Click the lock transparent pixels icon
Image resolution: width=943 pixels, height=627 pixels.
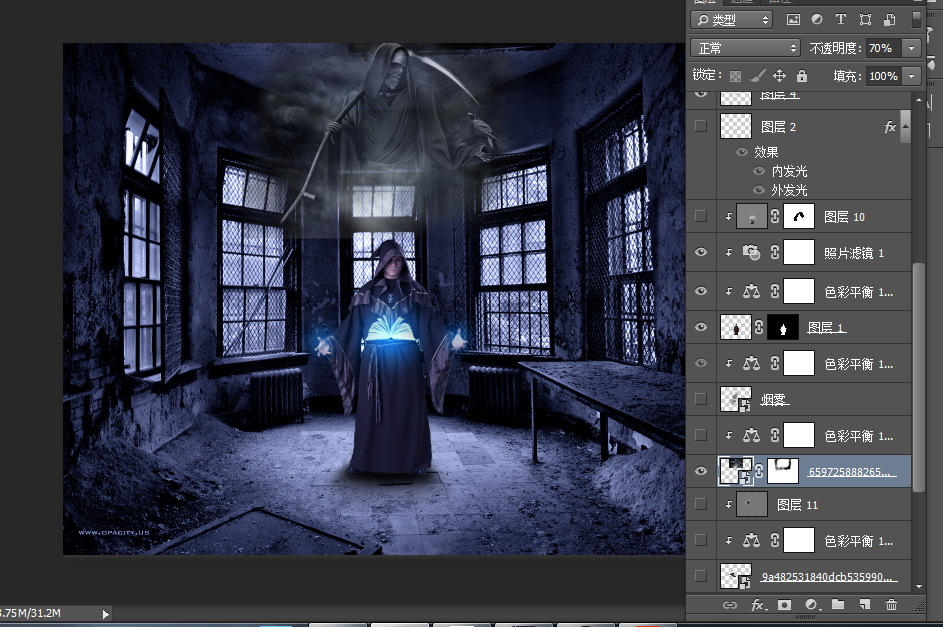[736, 76]
